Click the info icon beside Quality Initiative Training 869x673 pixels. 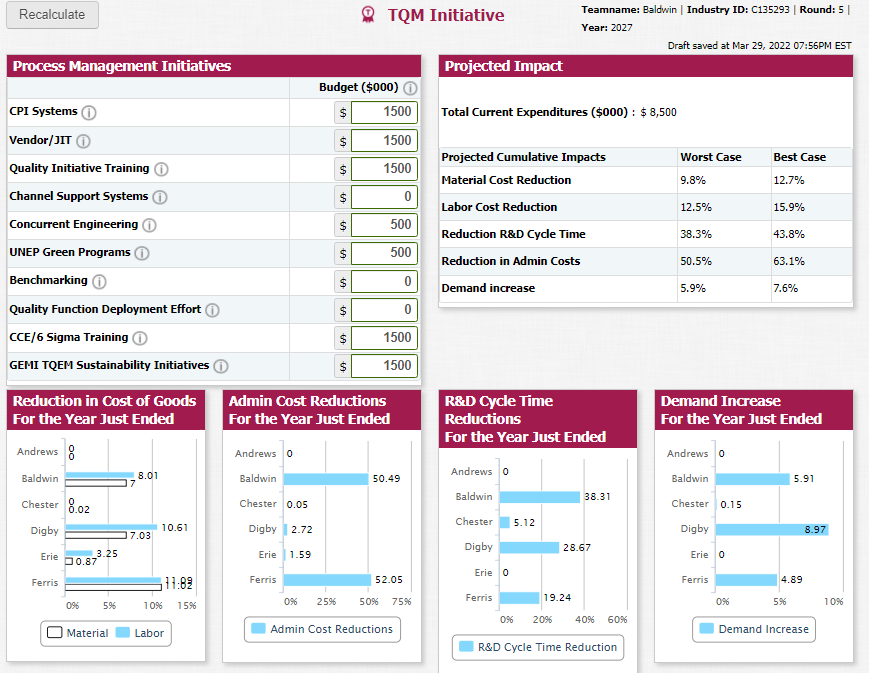click(x=161, y=169)
